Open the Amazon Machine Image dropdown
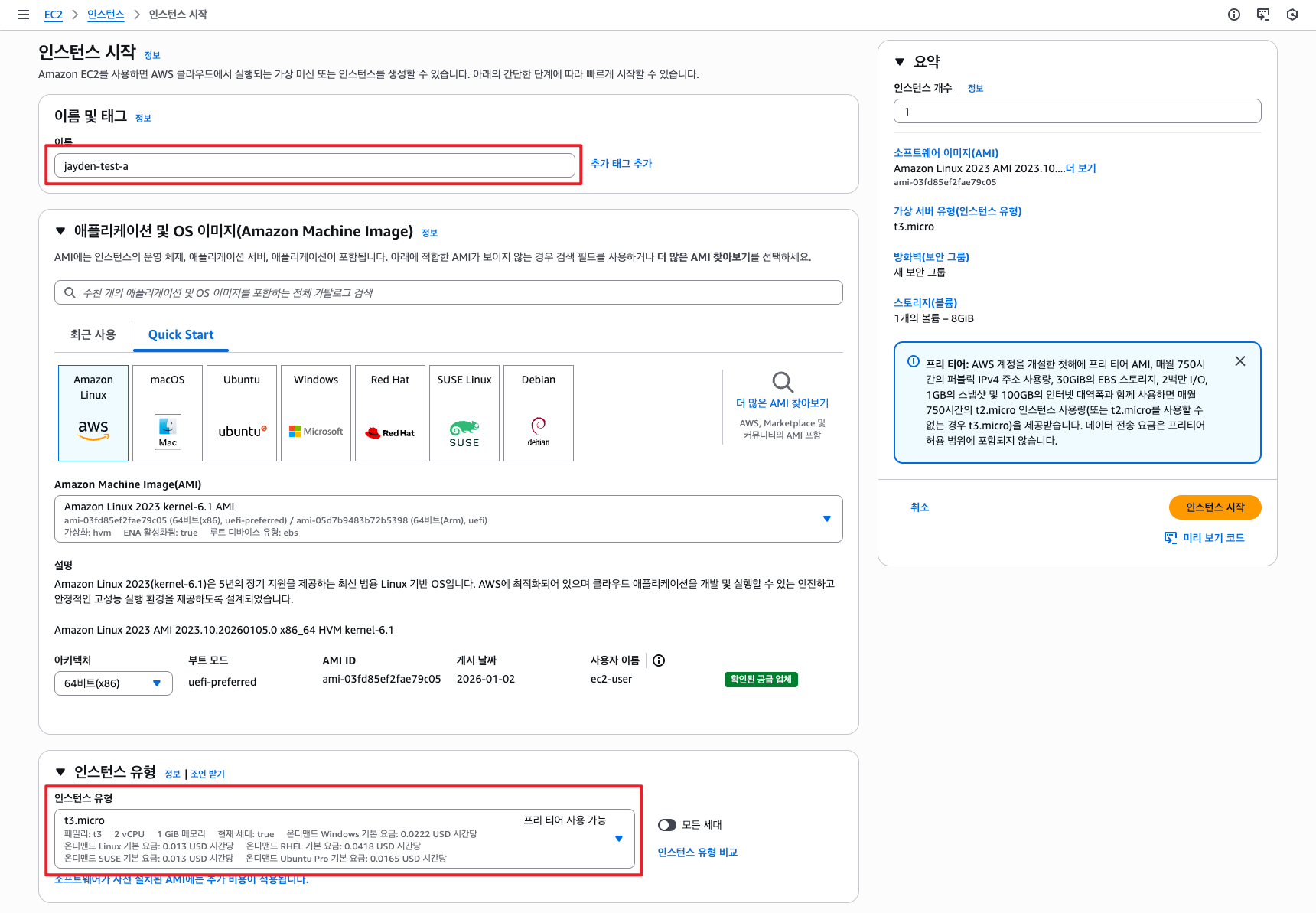Screen dimensions: 1316x913 (x=448, y=519)
